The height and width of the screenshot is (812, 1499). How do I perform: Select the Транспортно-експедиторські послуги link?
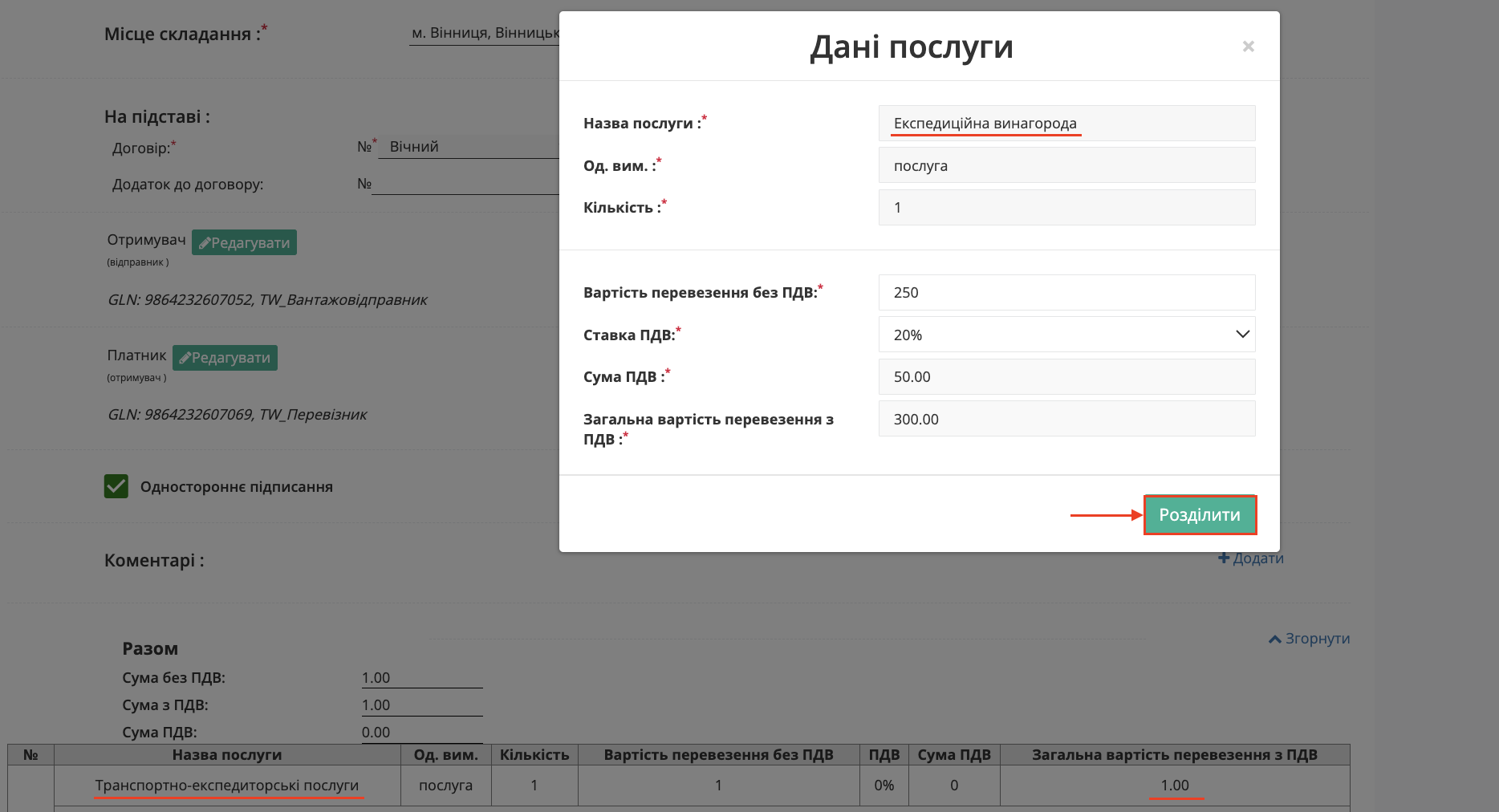tap(228, 786)
